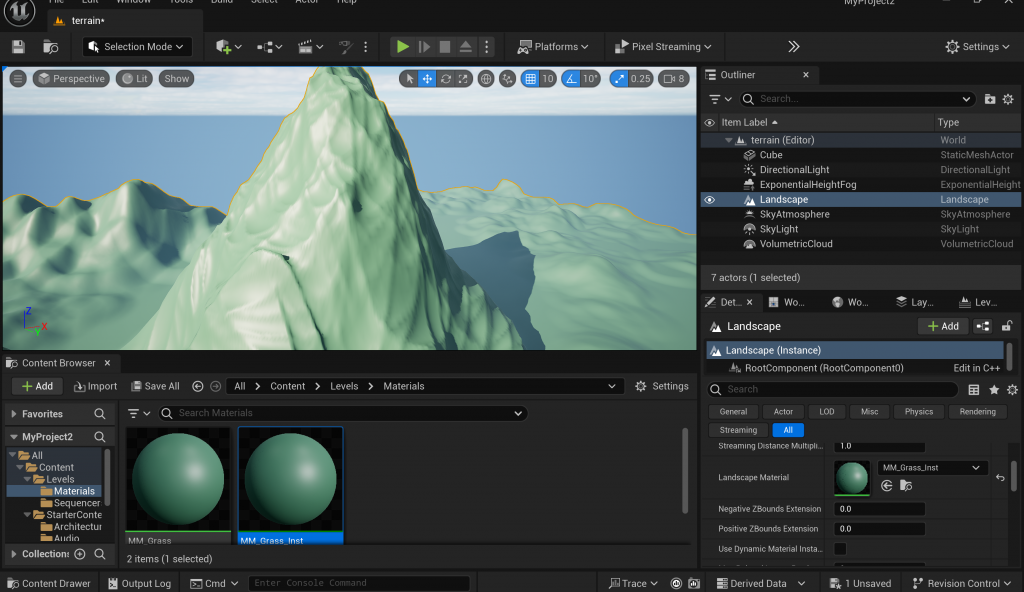1024x592 pixels.
Task: Toggle scale snapping
Action: [x=619, y=78]
